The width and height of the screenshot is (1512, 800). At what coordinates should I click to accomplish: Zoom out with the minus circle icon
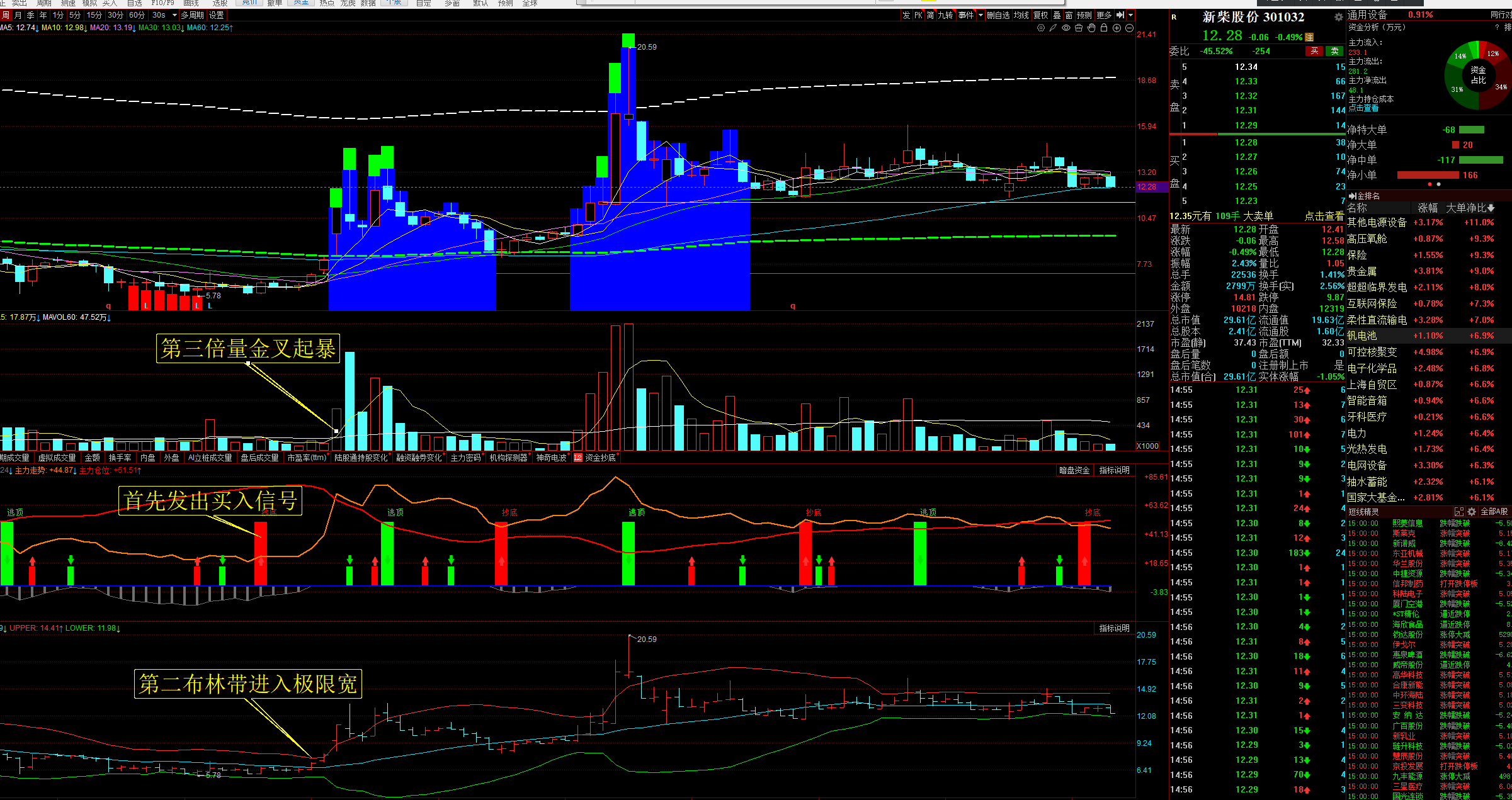coord(1129,28)
